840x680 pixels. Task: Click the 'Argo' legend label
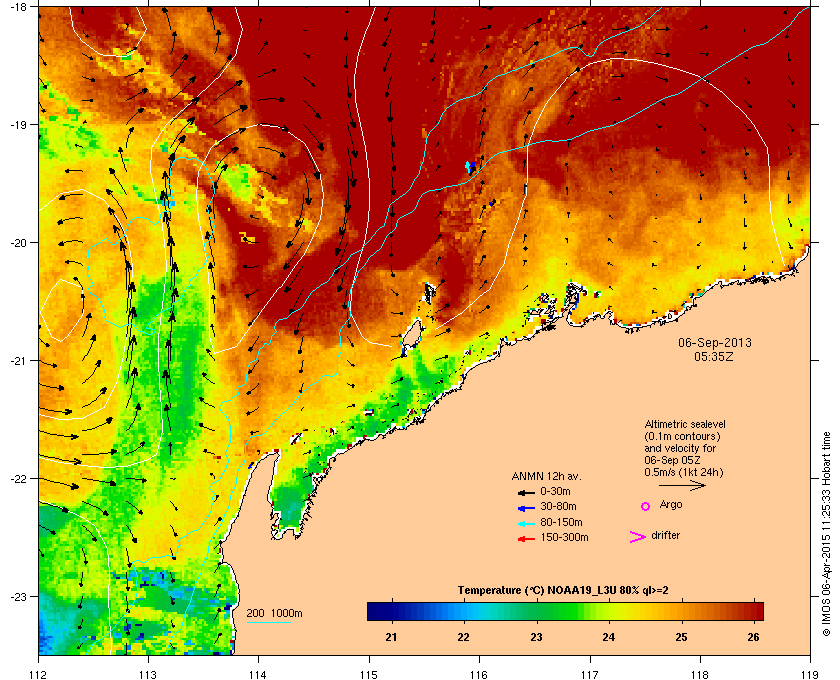(671, 505)
